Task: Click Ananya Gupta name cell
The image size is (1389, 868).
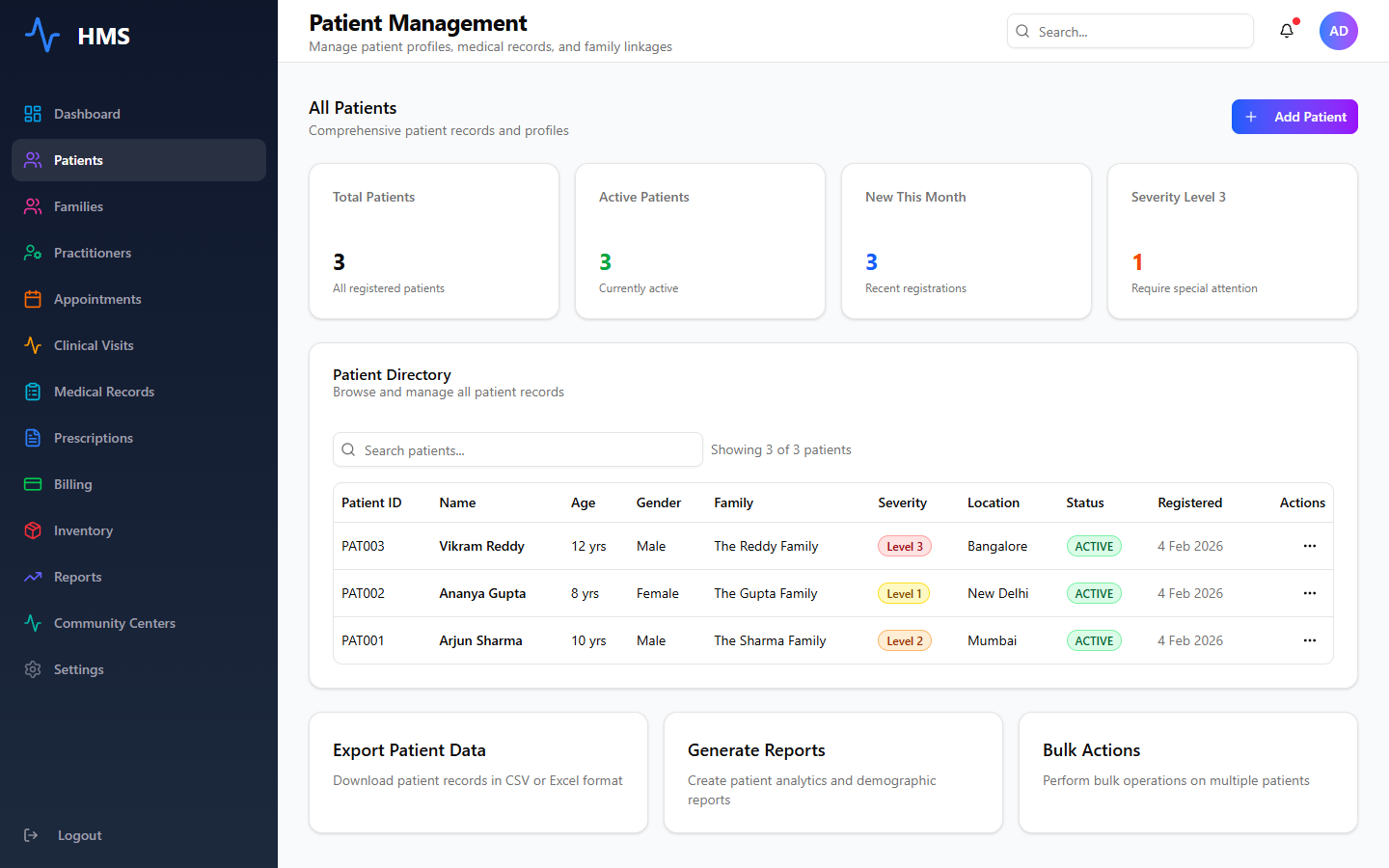Action: [482, 593]
